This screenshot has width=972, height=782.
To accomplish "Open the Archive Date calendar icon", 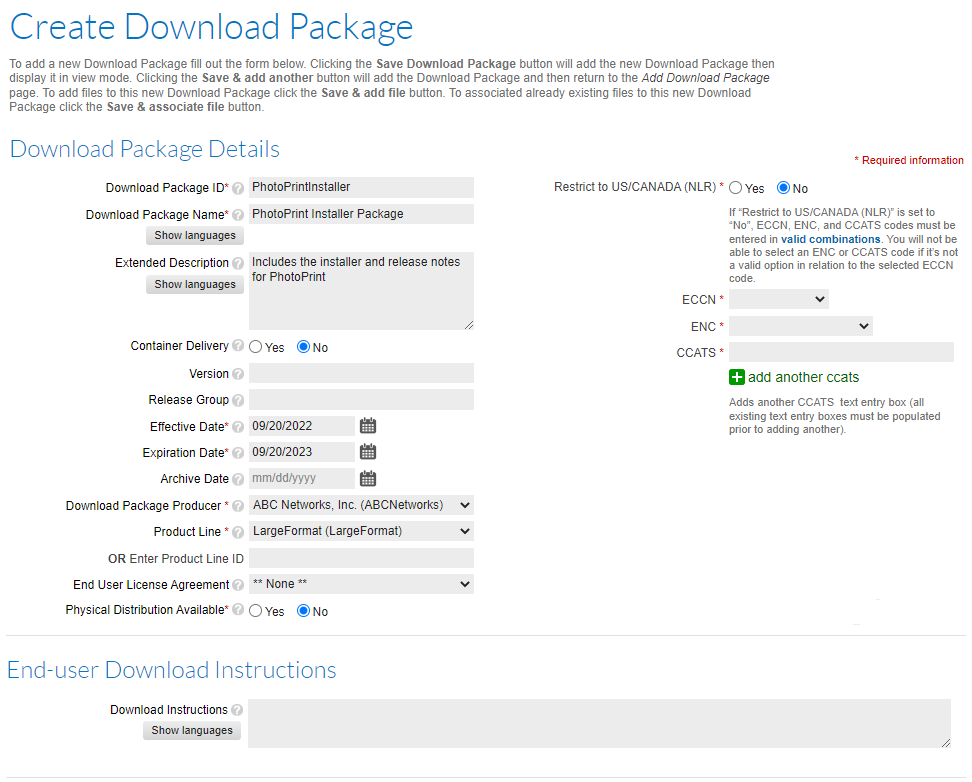I will point(368,478).
